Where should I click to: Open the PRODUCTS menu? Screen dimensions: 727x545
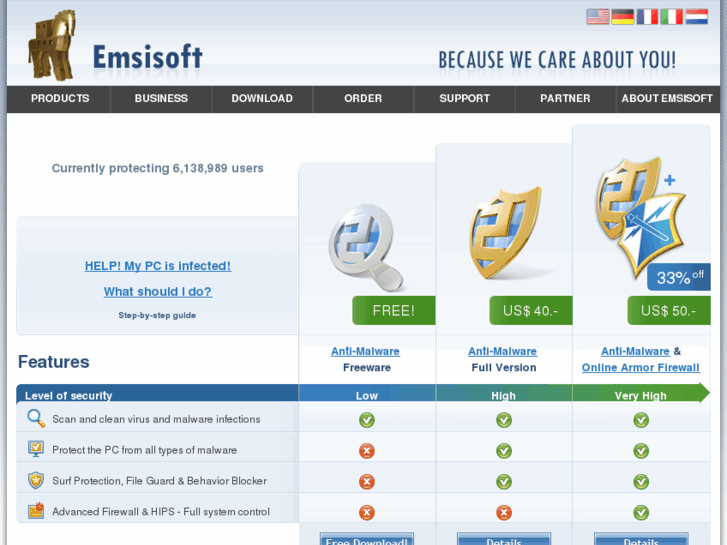(x=60, y=98)
